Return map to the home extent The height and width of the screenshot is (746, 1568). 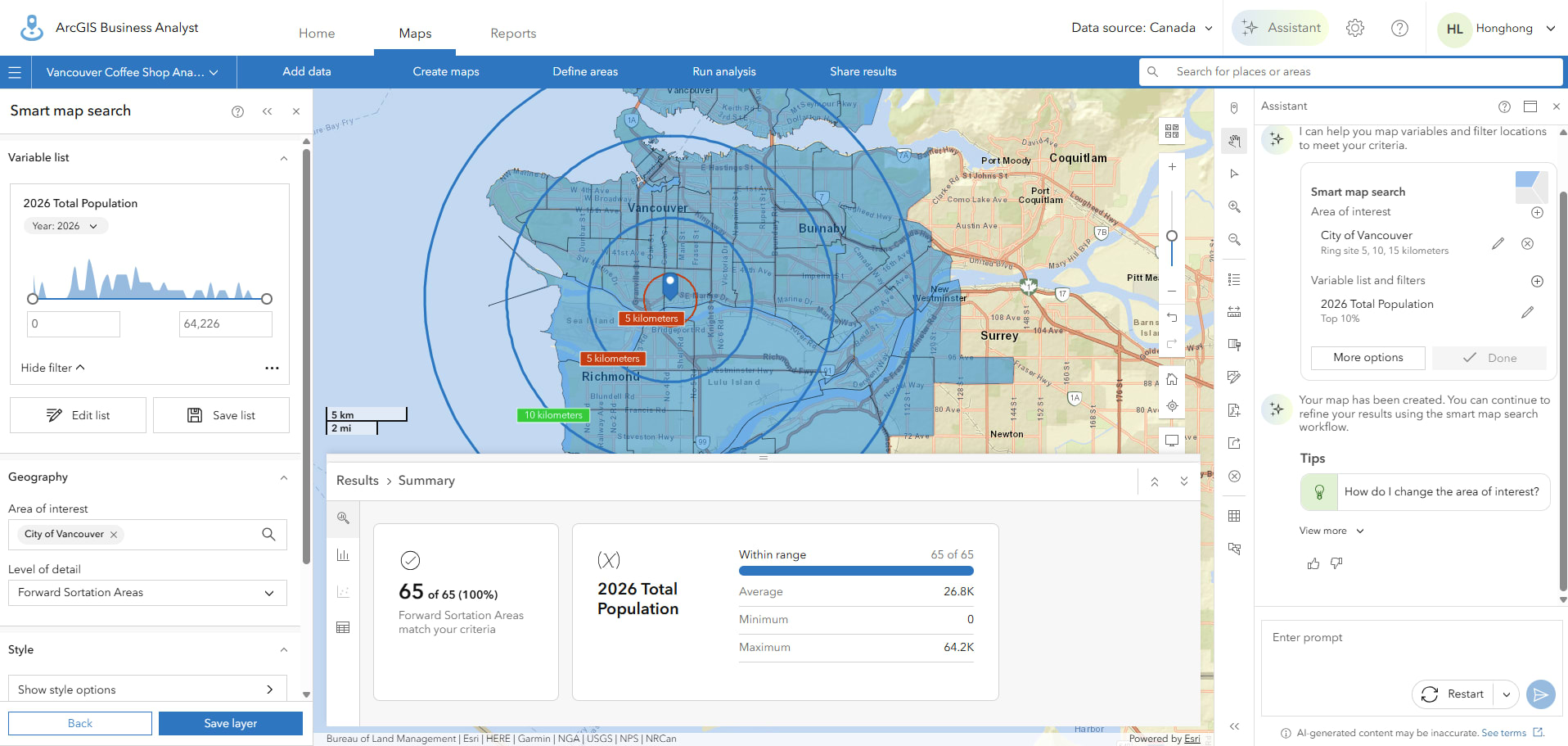tap(1172, 379)
